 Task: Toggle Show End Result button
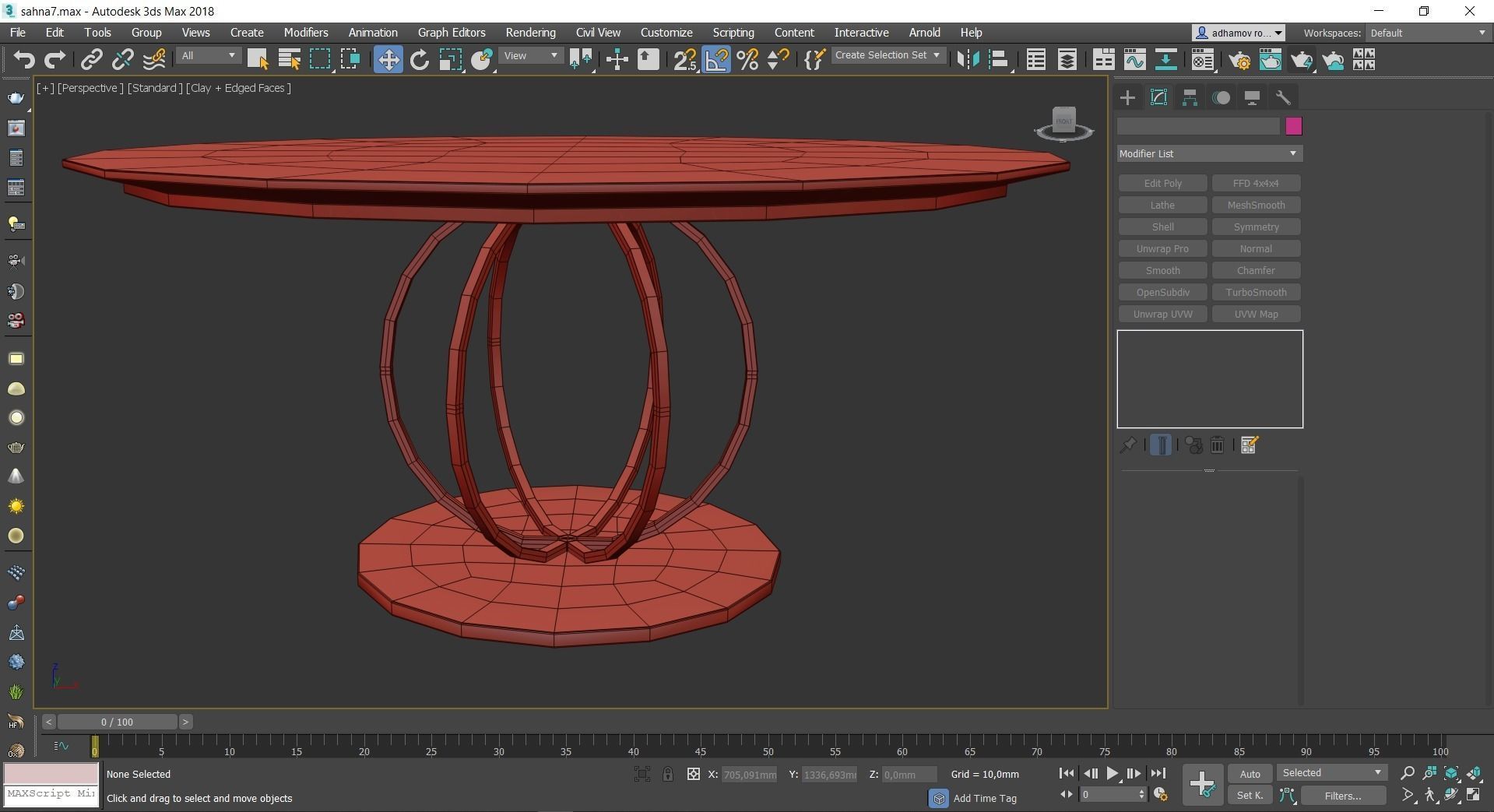pyautogui.click(x=1160, y=445)
